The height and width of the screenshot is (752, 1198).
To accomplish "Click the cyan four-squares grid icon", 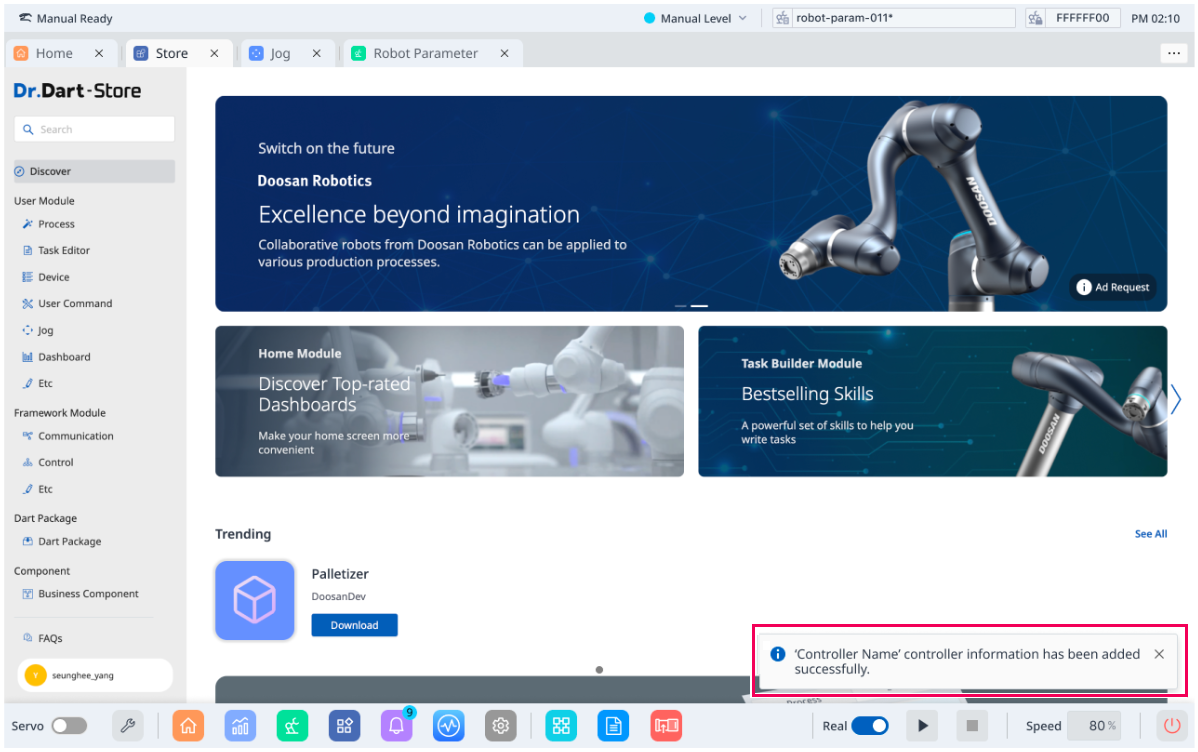I will (x=561, y=726).
